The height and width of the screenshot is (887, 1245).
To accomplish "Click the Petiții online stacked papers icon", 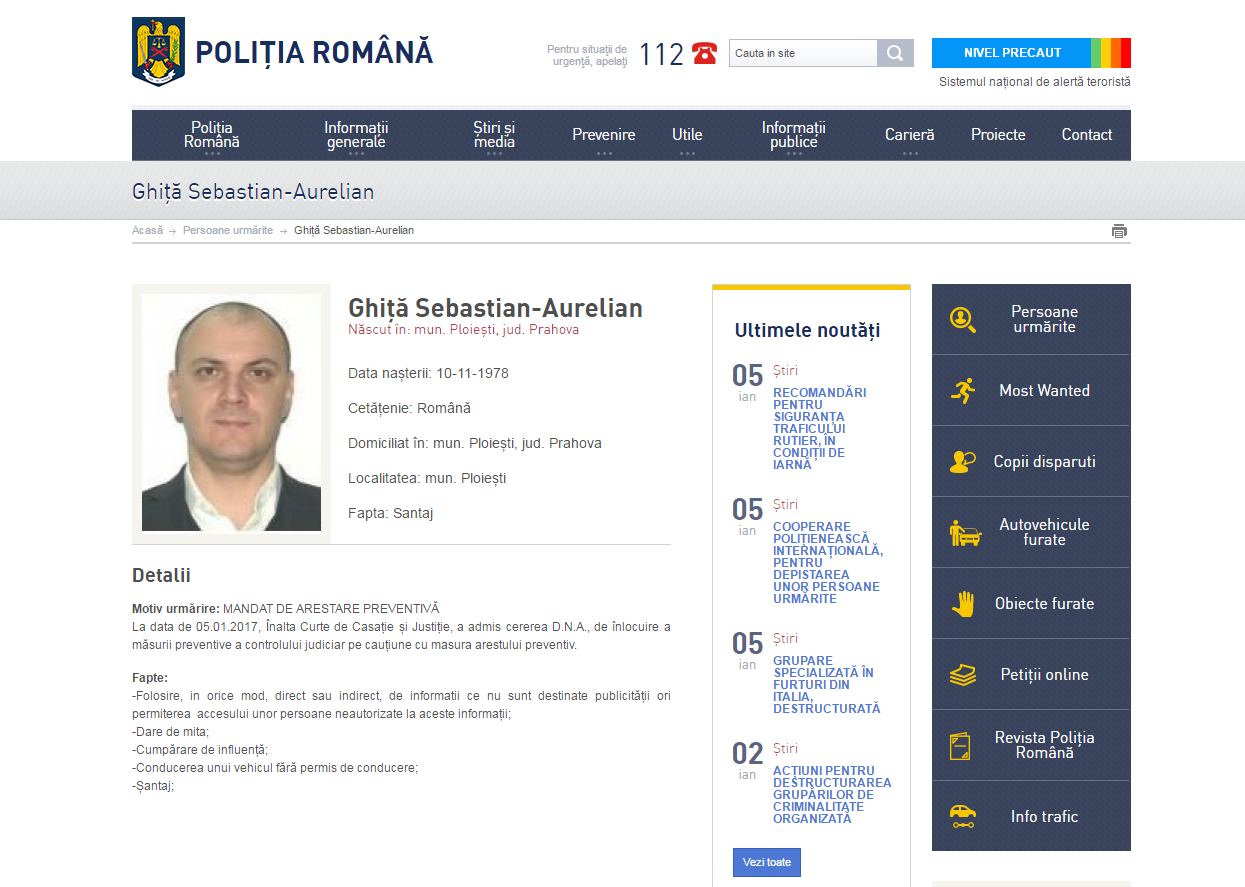I will 962,675.
